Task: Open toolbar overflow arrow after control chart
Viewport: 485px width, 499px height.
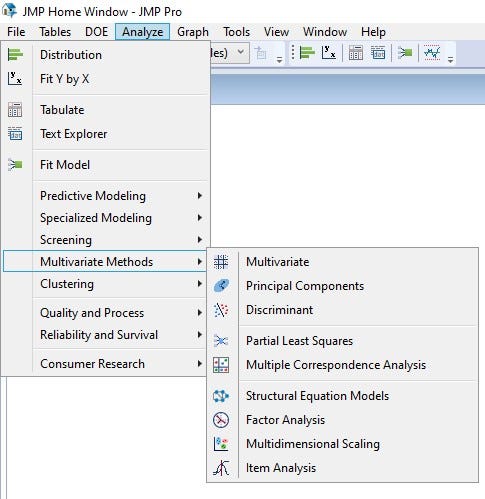Action: (x=450, y=60)
